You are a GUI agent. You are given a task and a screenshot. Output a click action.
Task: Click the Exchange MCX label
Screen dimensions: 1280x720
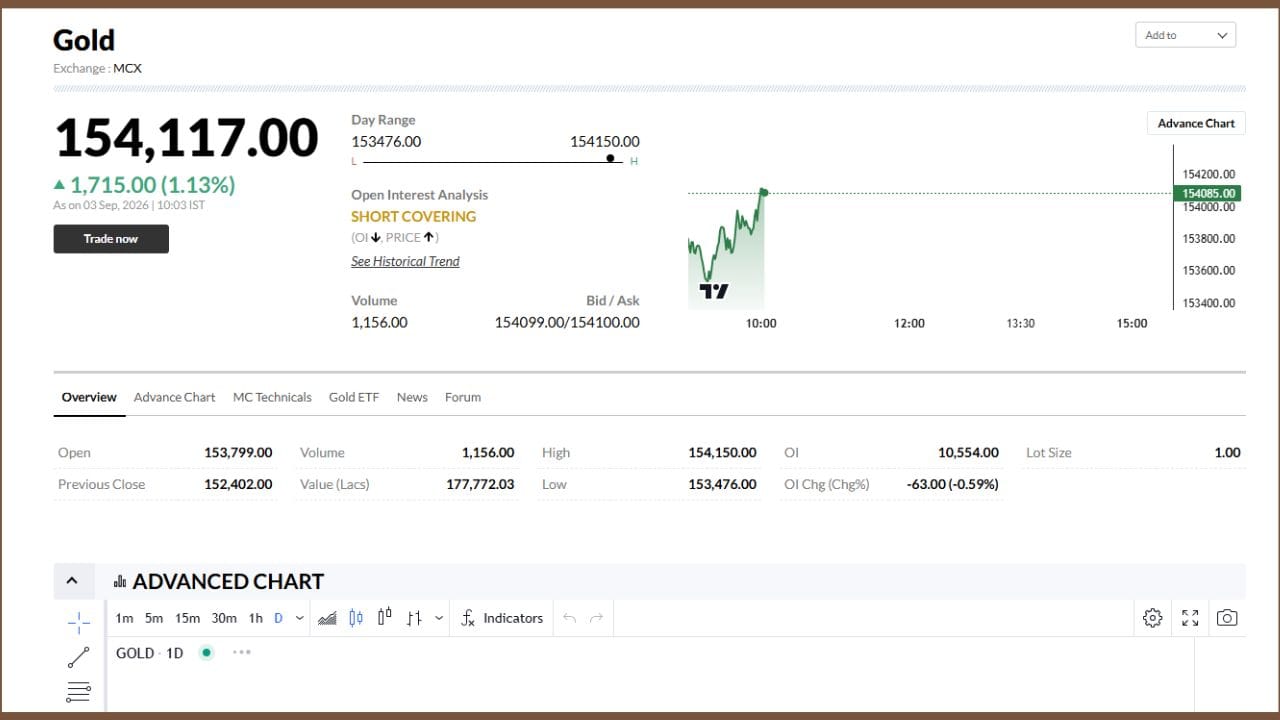pyautogui.click(x=97, y=69)
